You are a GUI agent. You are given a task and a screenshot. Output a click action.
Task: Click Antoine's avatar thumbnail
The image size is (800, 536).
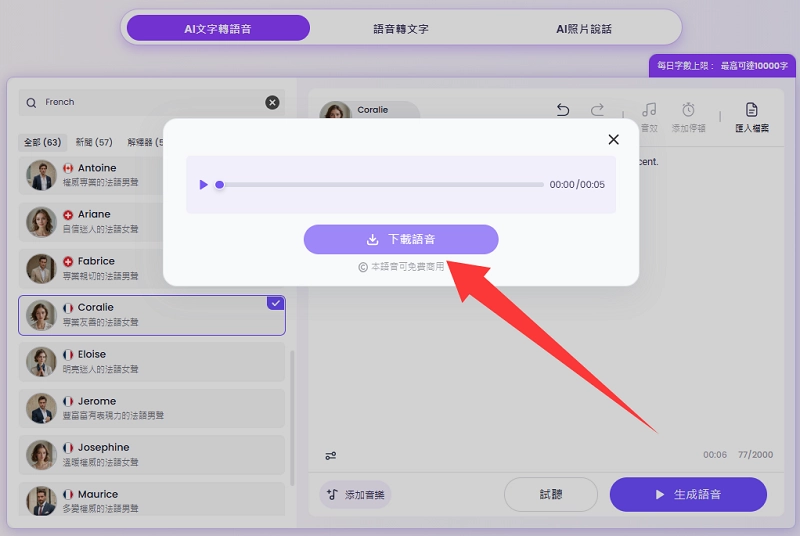(41, 175)
